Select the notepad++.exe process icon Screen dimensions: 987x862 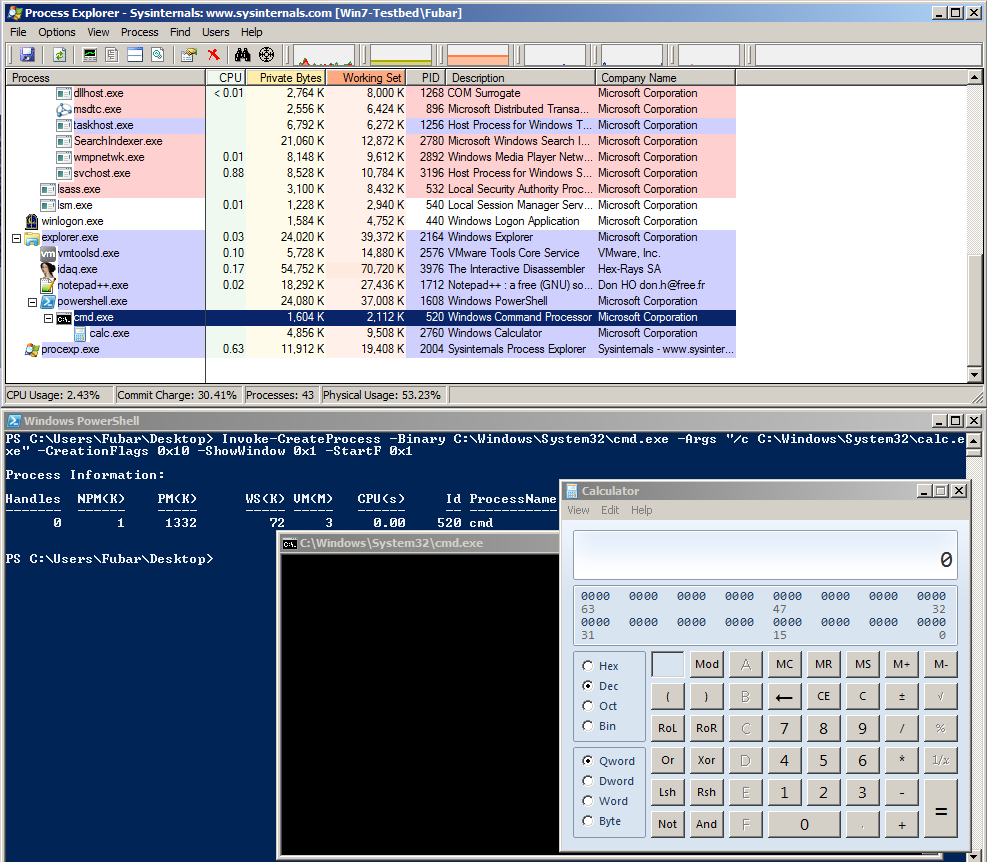coord(48,285)
